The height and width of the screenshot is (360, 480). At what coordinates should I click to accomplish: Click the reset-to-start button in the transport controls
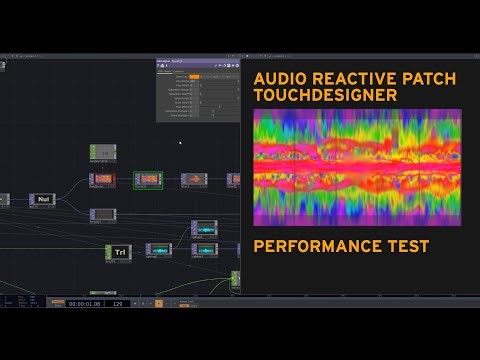[x=135, y=304]
